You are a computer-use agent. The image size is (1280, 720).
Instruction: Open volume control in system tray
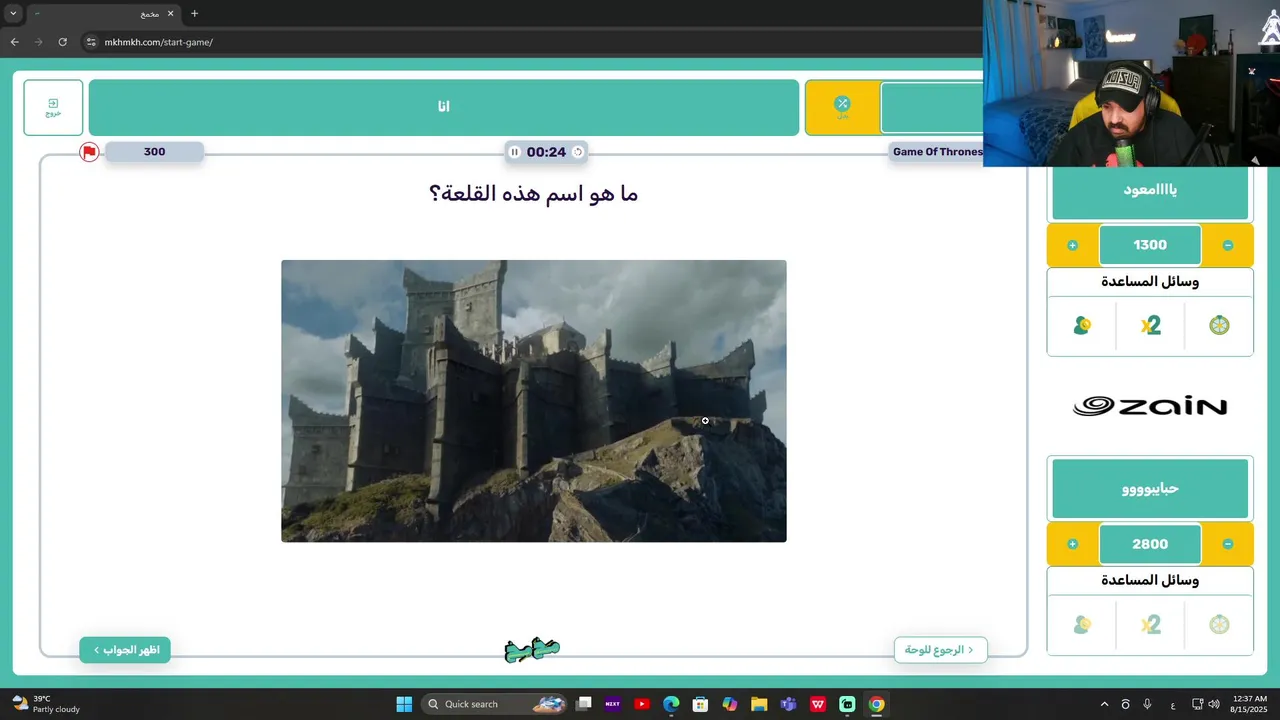pyautogui.click(x=1214, y=704)
